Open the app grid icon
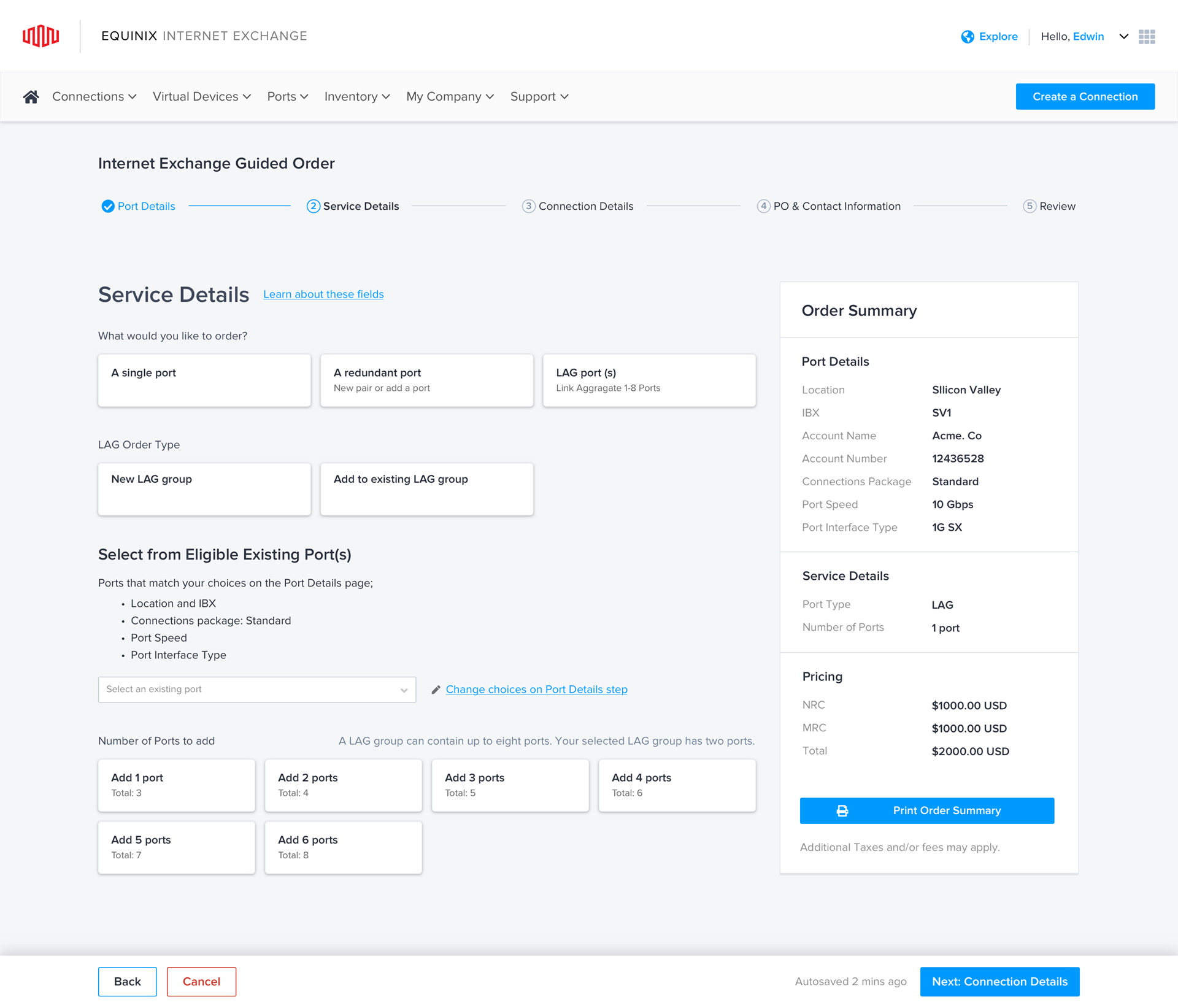This screenshot has height=1008, width=1178. 1146,37
